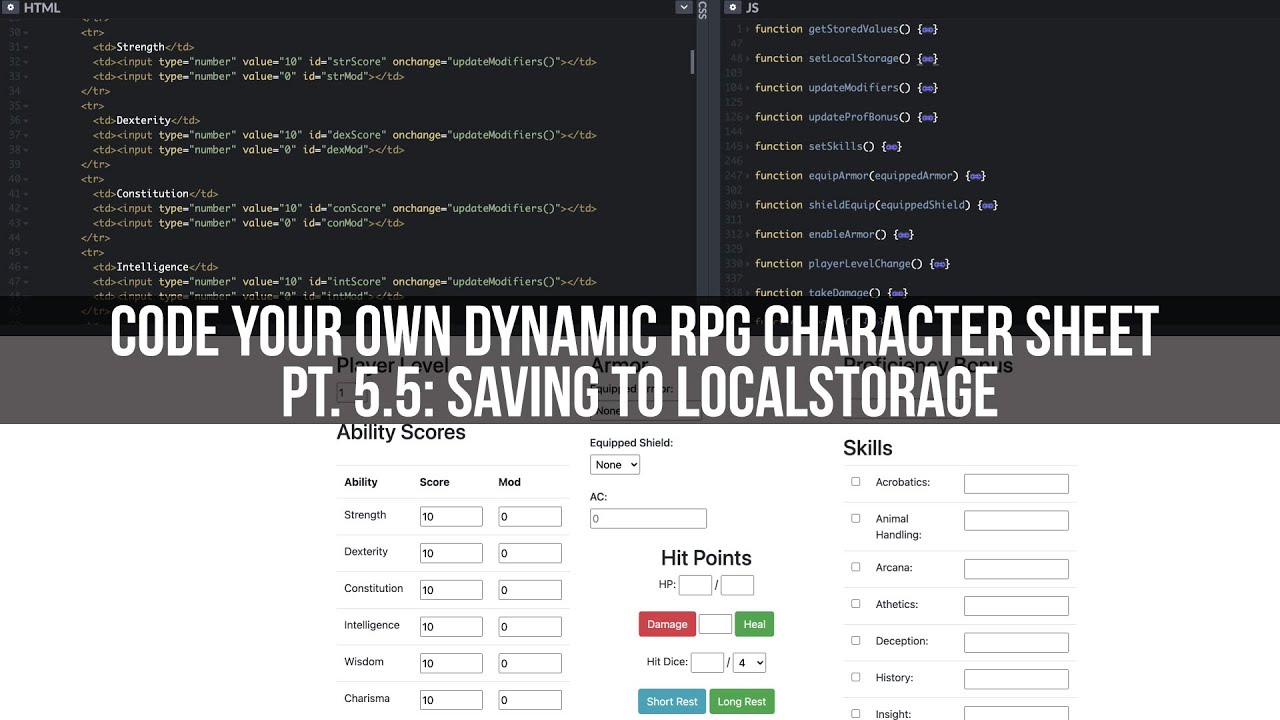Click the 'Mod' column header
This screenshot has width=1280, height=720.
[510, 482]
